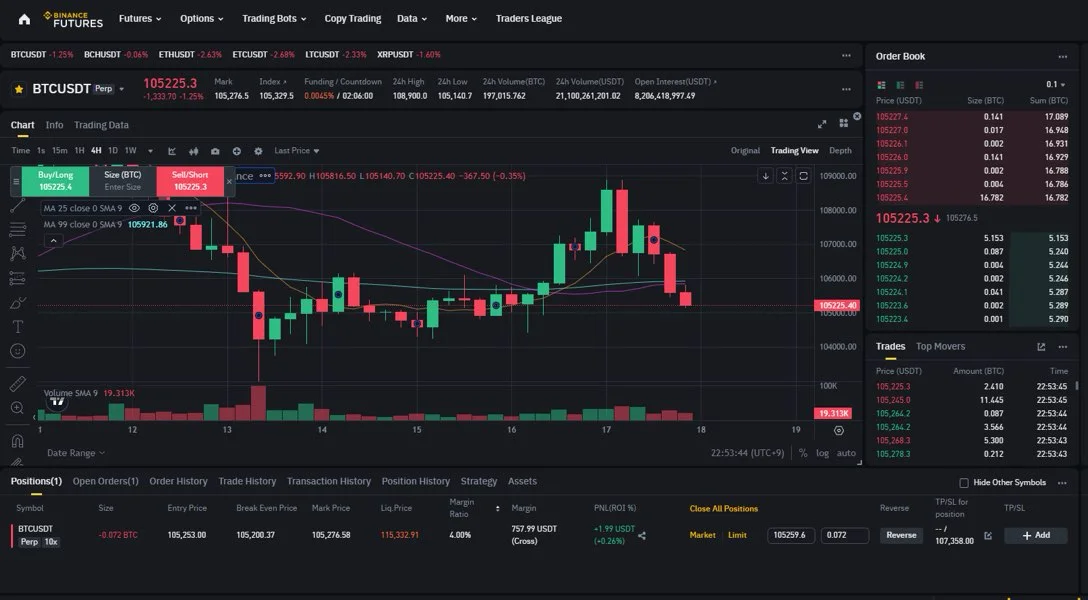Select the position forecasting tool
This screenshot has height=600, width=1088.
17,278
